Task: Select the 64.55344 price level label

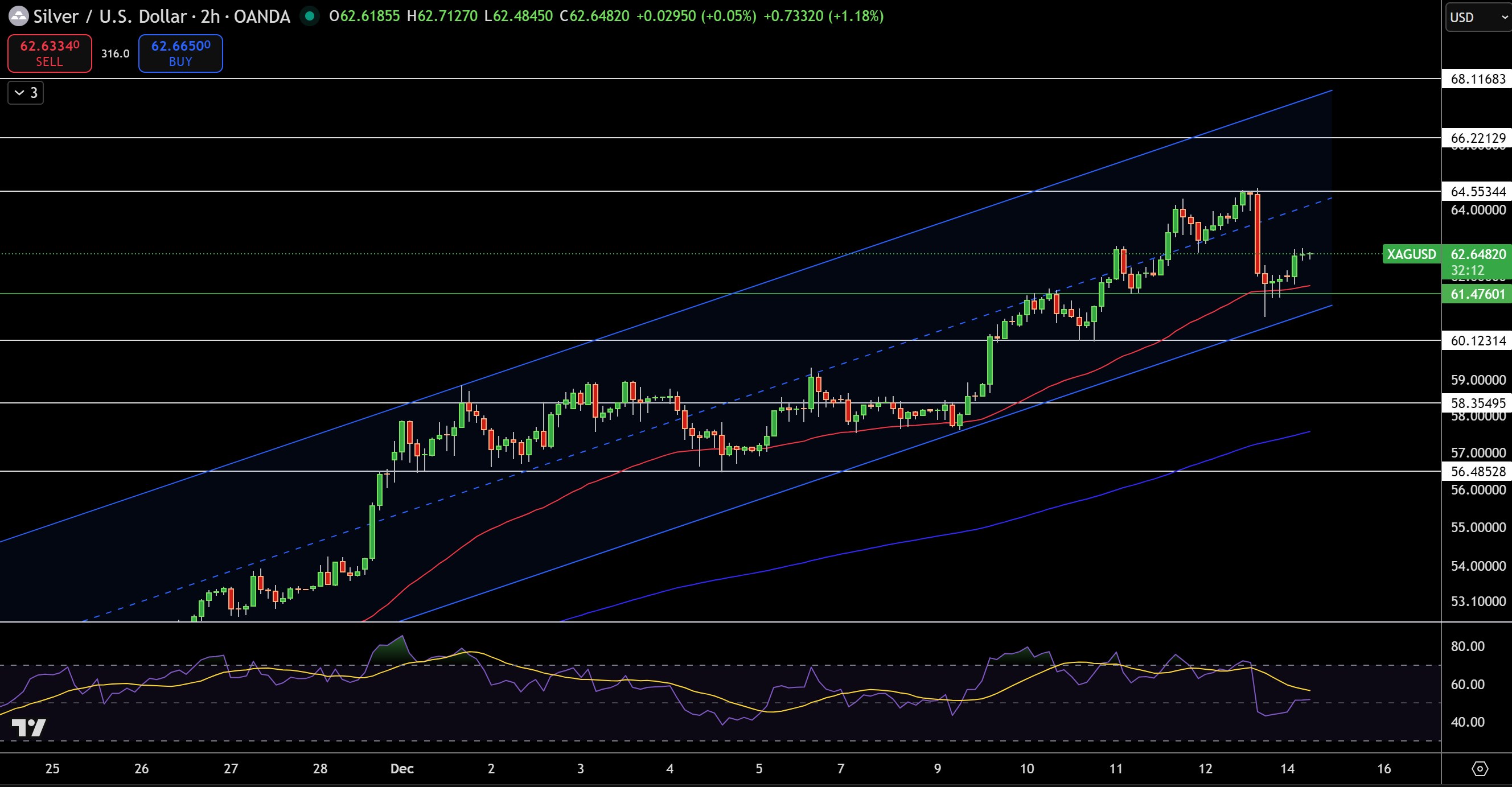Action: [x=1477, y=191]
